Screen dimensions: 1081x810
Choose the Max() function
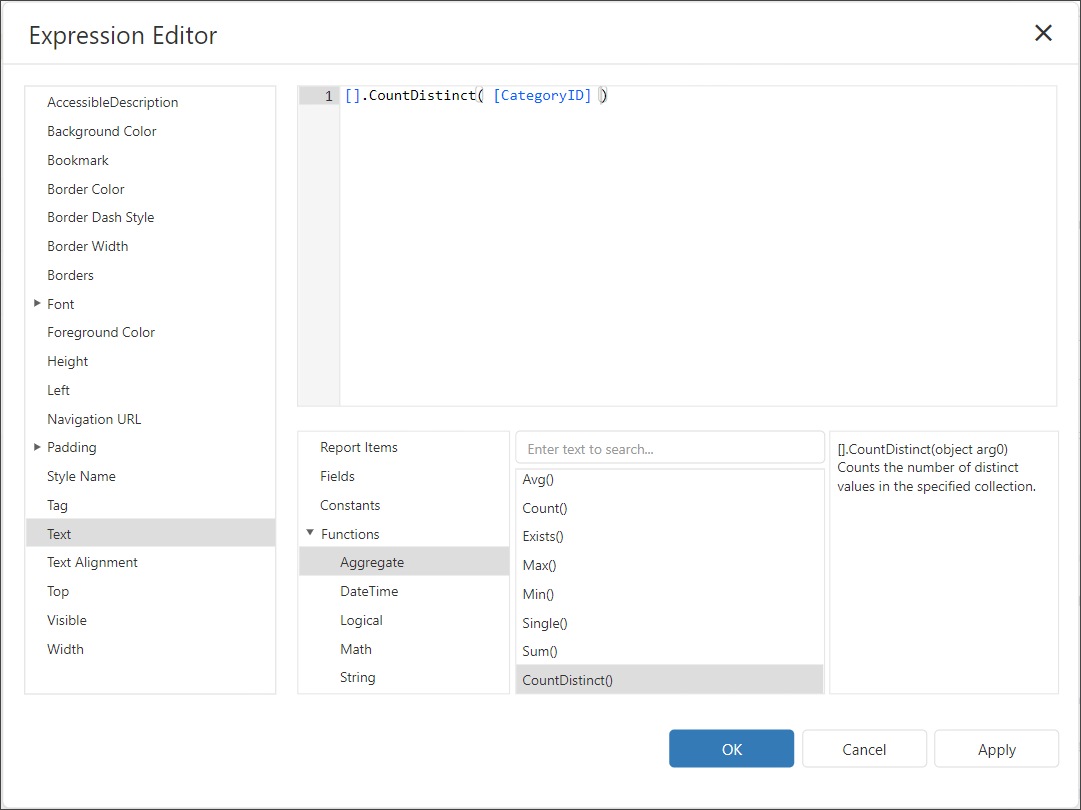pyautogui.click(x=669, y=565)
